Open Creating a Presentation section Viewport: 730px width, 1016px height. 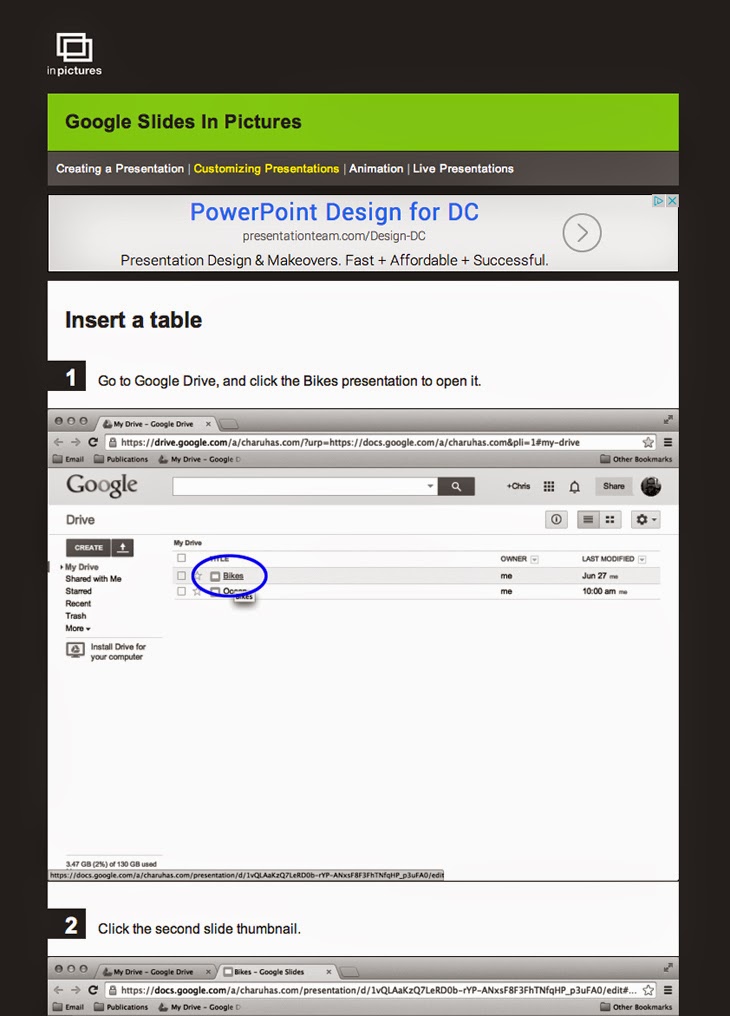click(x=120, y=168)
